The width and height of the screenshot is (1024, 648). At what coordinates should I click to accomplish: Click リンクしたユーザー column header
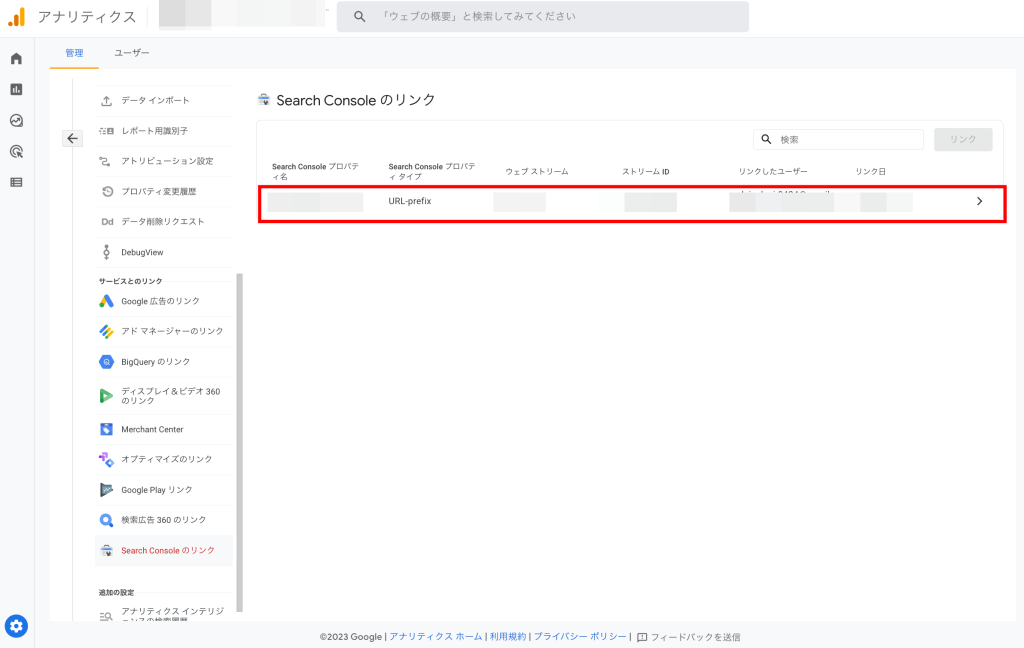coord(773,172)
